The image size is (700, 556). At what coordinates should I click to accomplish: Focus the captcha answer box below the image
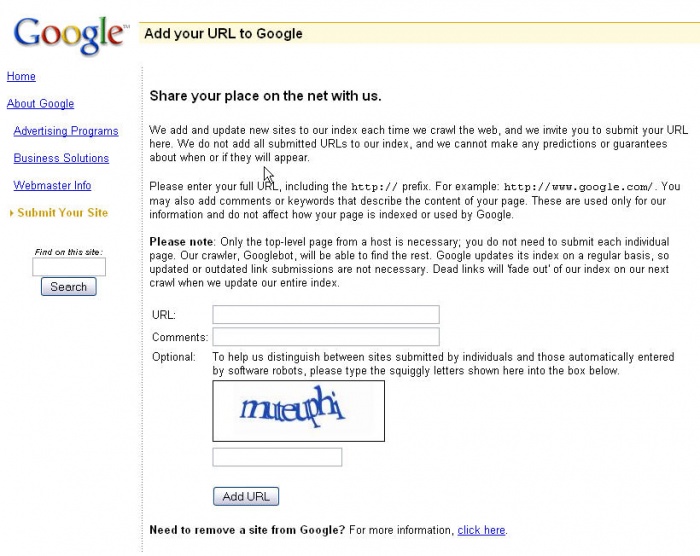(x=277, y=457)
